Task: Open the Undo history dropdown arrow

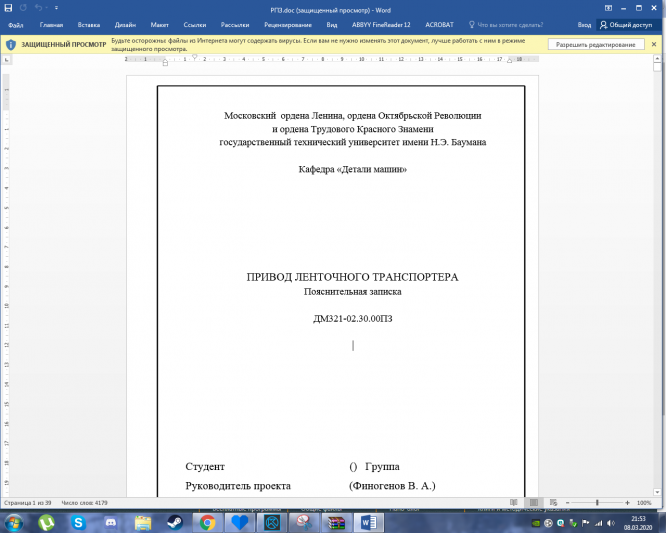Action: pyautogui.click(x=46, y=8)
